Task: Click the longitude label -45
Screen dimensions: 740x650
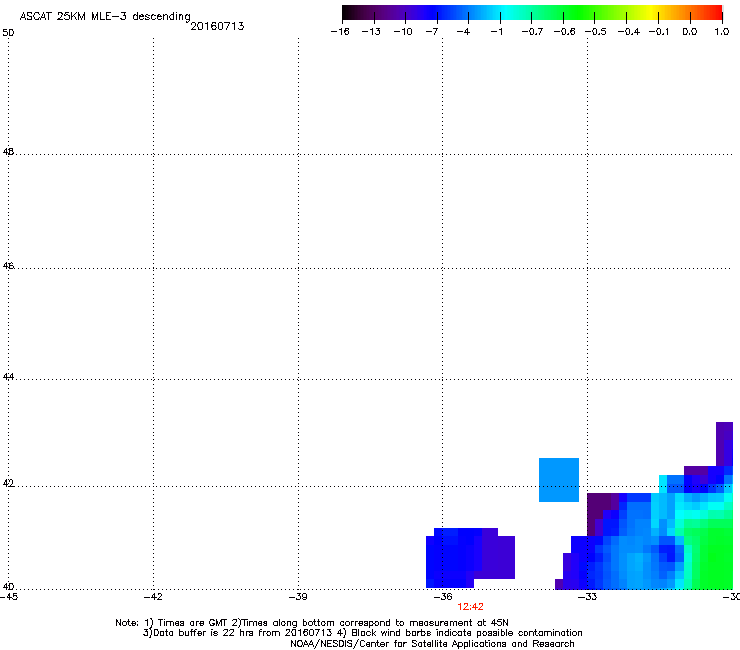Action: (8, 597)
